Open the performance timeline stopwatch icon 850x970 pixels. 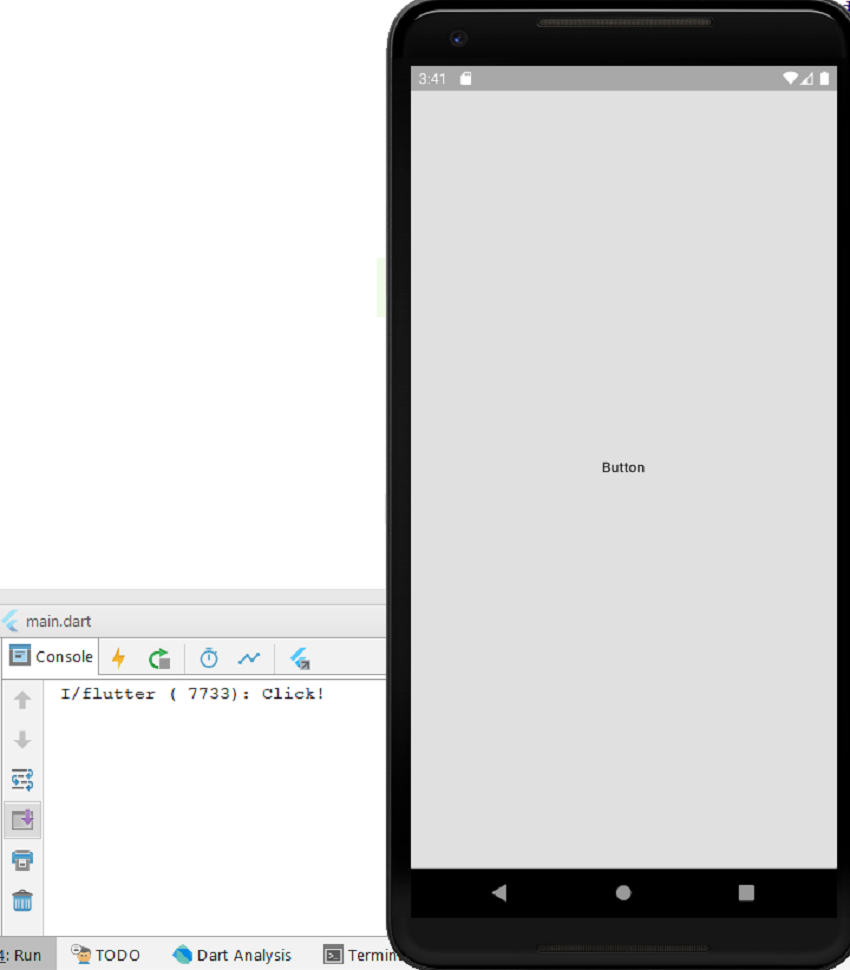[208, 657]
